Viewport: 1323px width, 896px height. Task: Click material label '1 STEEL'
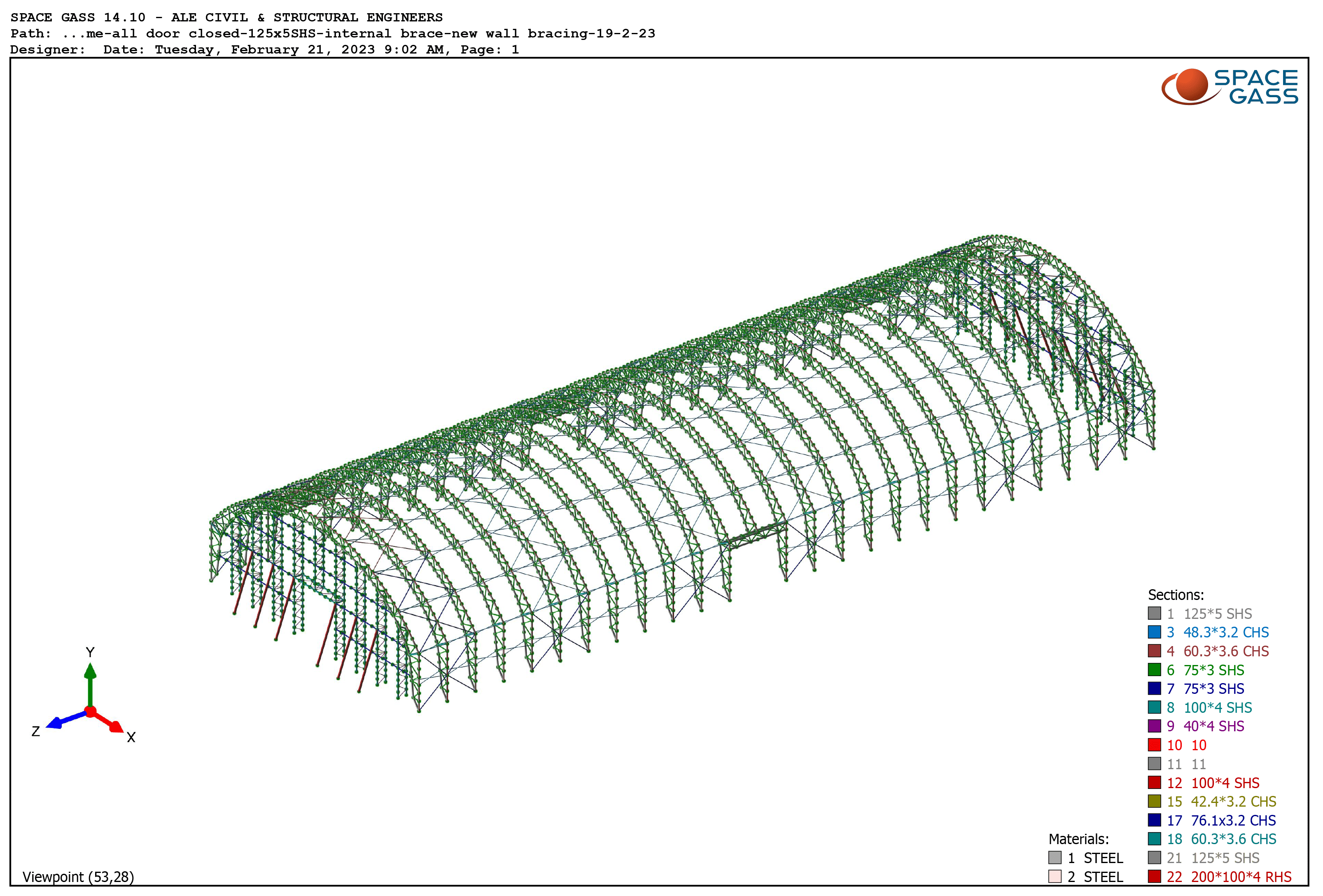coord(1095,858)
